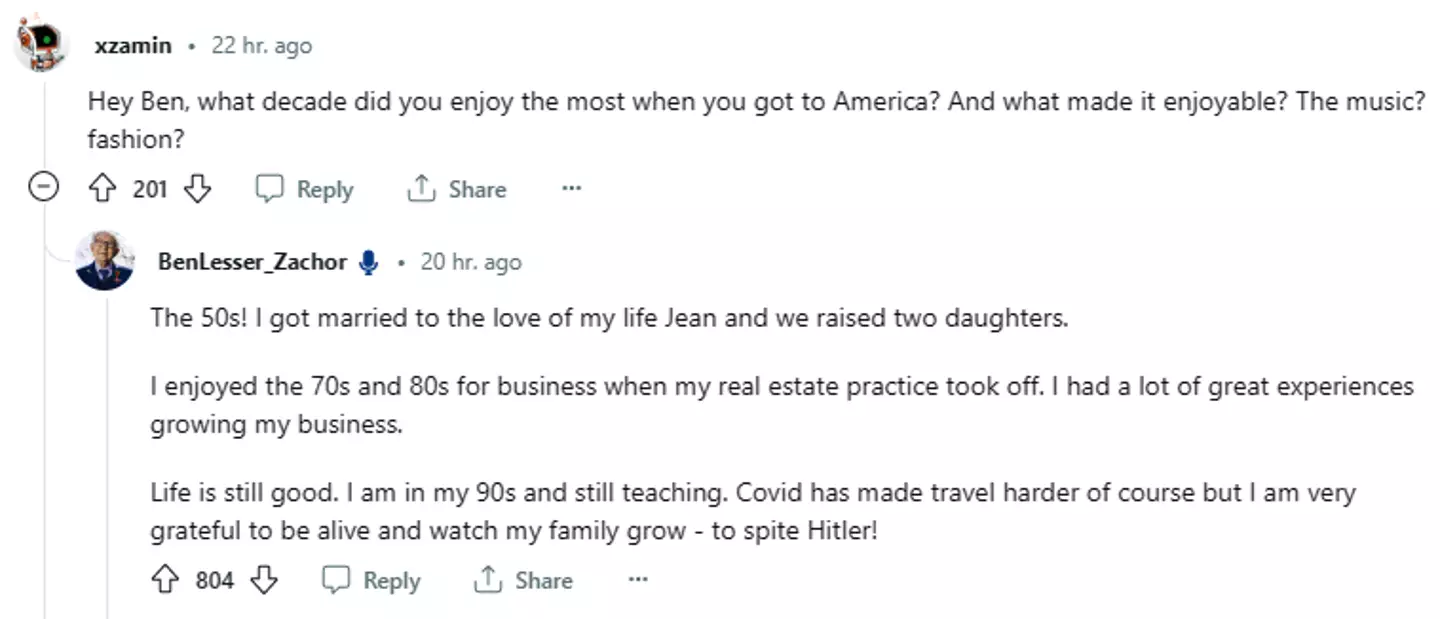Share xzamin's comment
Screen dimensions: 1440x619
pos(457,189)
